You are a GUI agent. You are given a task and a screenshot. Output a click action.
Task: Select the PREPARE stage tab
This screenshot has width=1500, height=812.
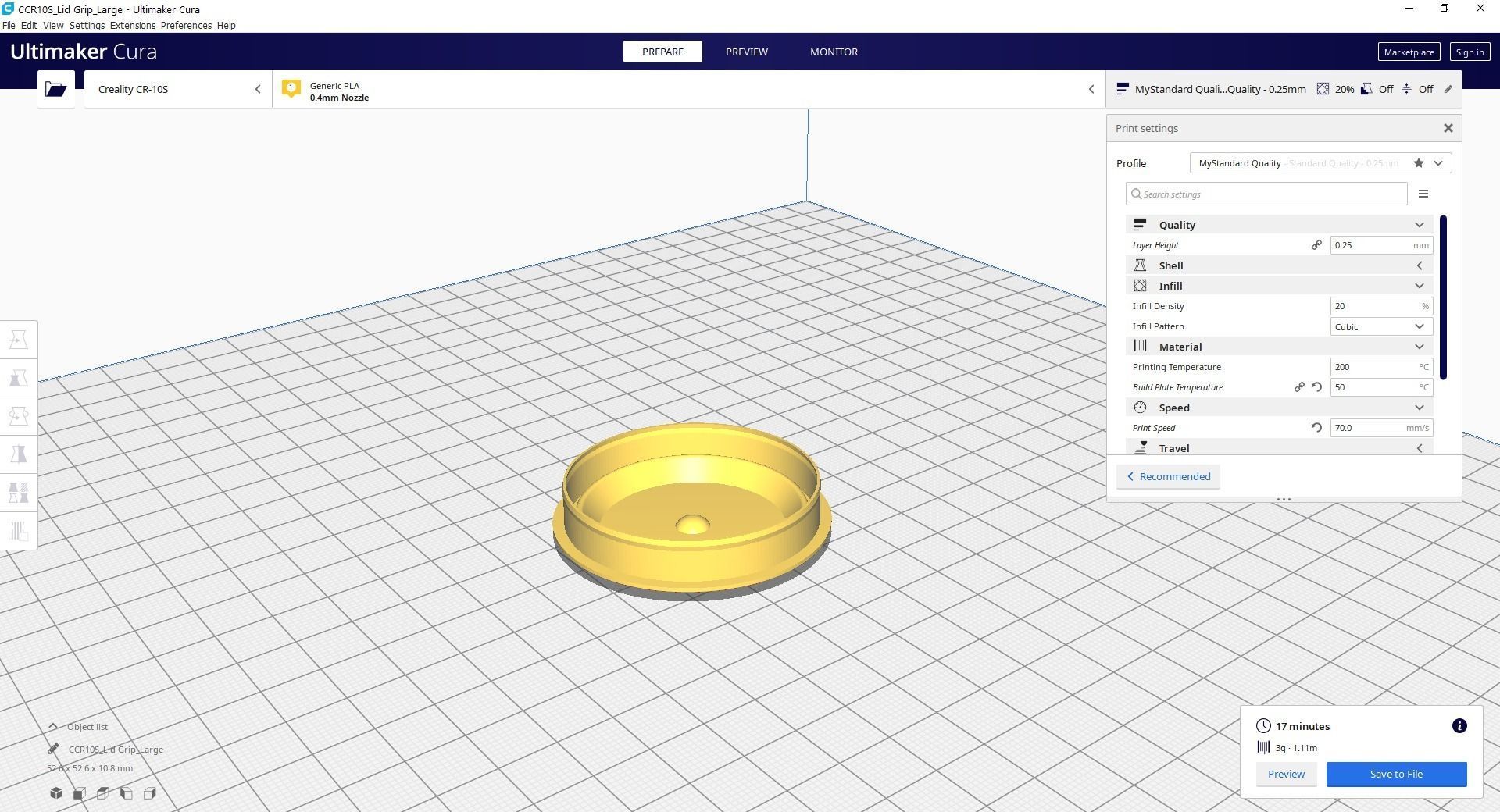pyautogui.click(x=662, y=52)
